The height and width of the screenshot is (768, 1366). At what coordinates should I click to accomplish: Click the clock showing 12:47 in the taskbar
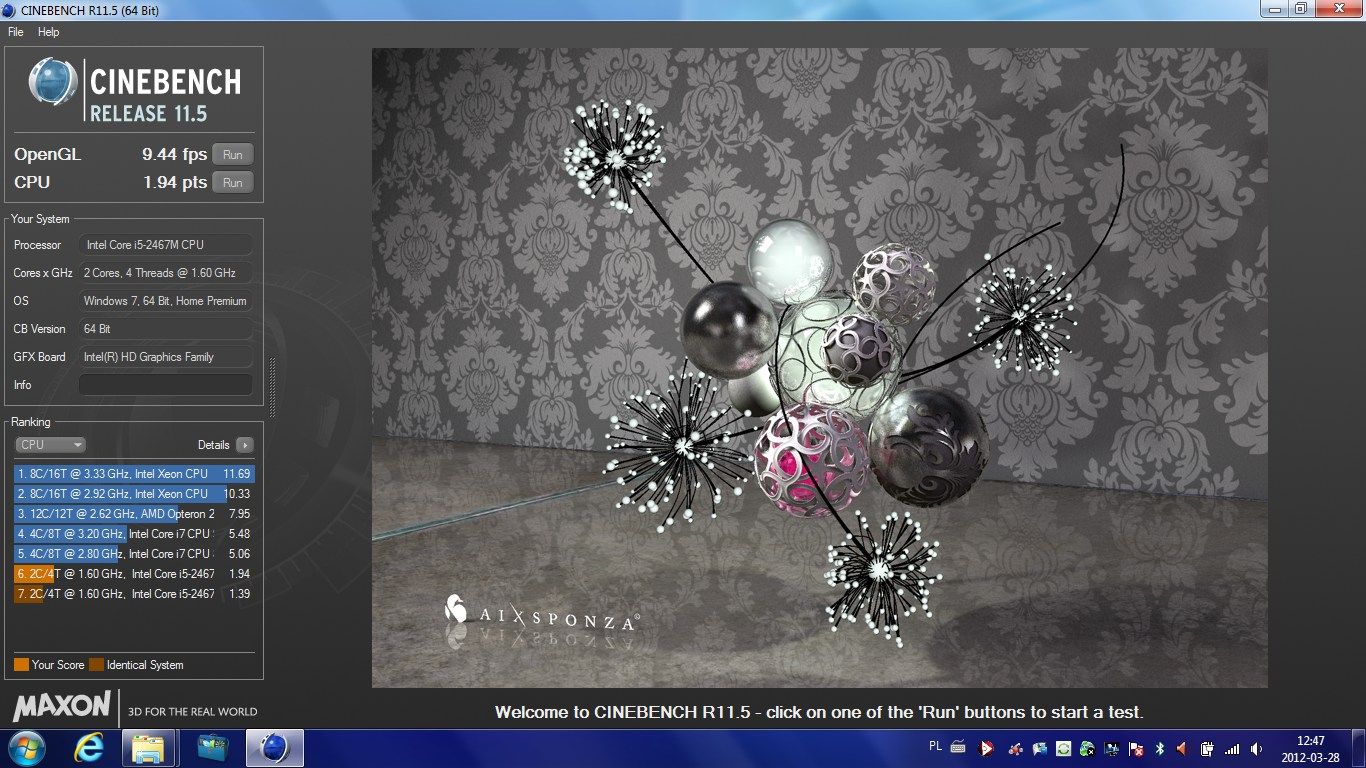coord(1310,748)
